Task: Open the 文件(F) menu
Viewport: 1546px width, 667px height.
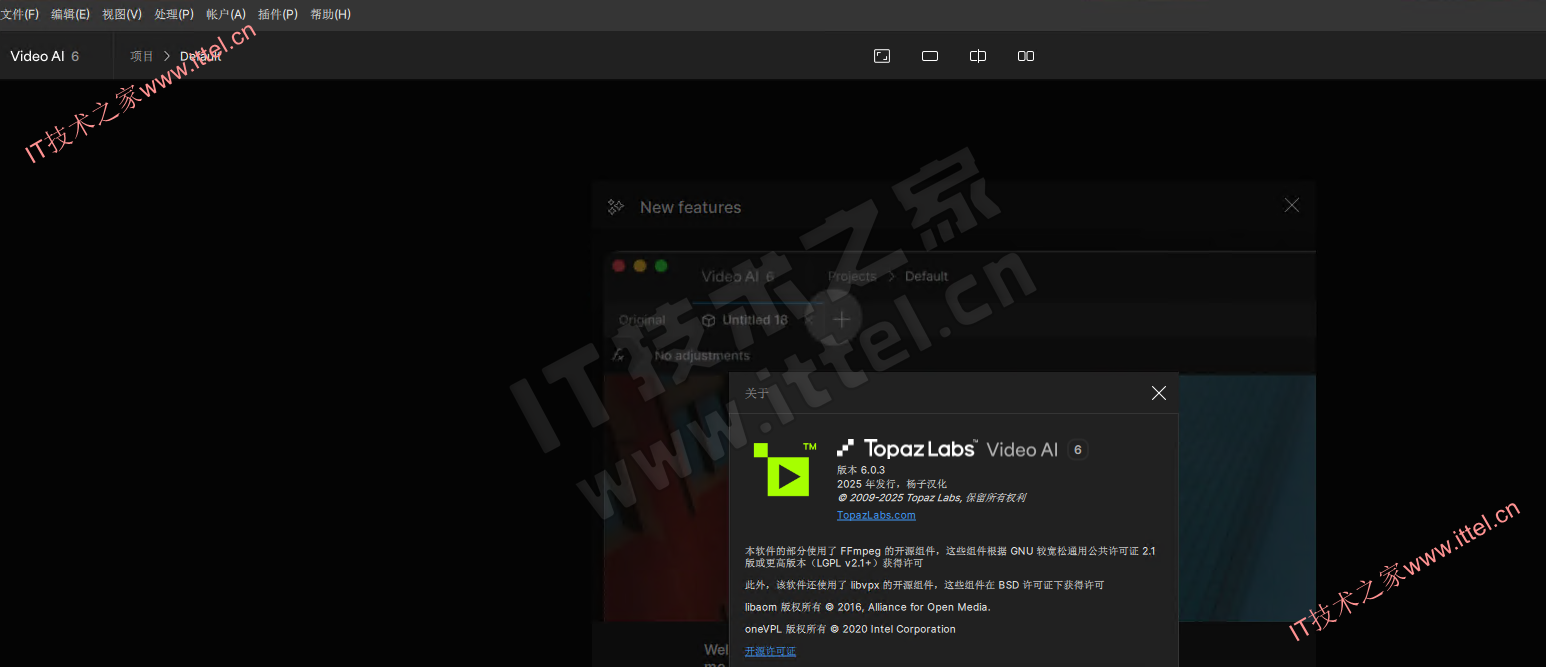Action: tap(20, 14)
